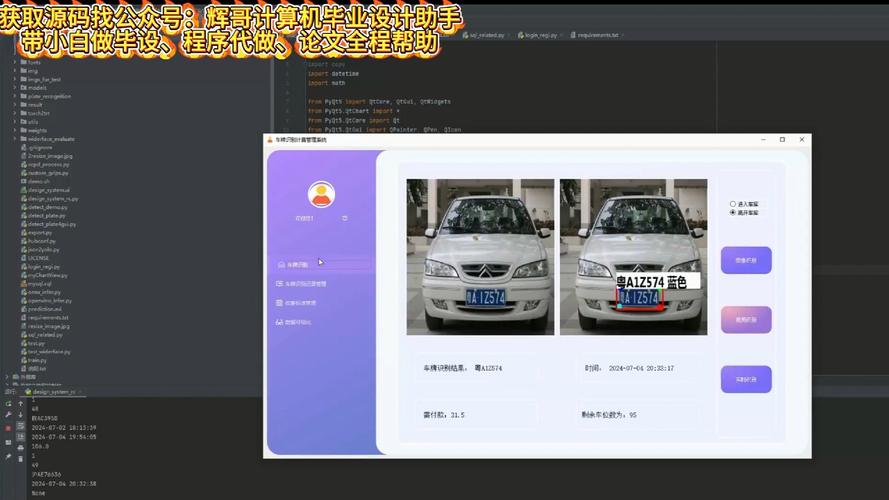Click the user avatar in the parking app
The image size is (889, 500).
pos(321,194)
